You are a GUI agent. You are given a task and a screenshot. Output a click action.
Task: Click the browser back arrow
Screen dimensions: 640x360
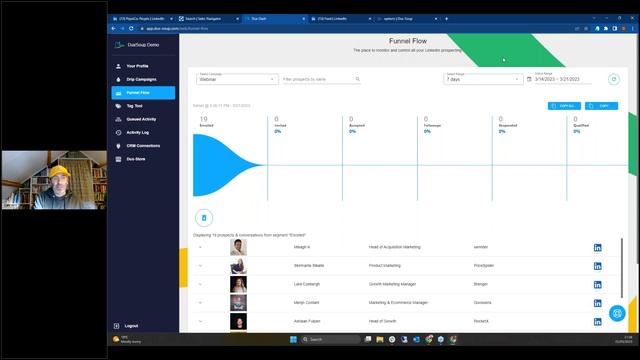(x=113, y=29)
